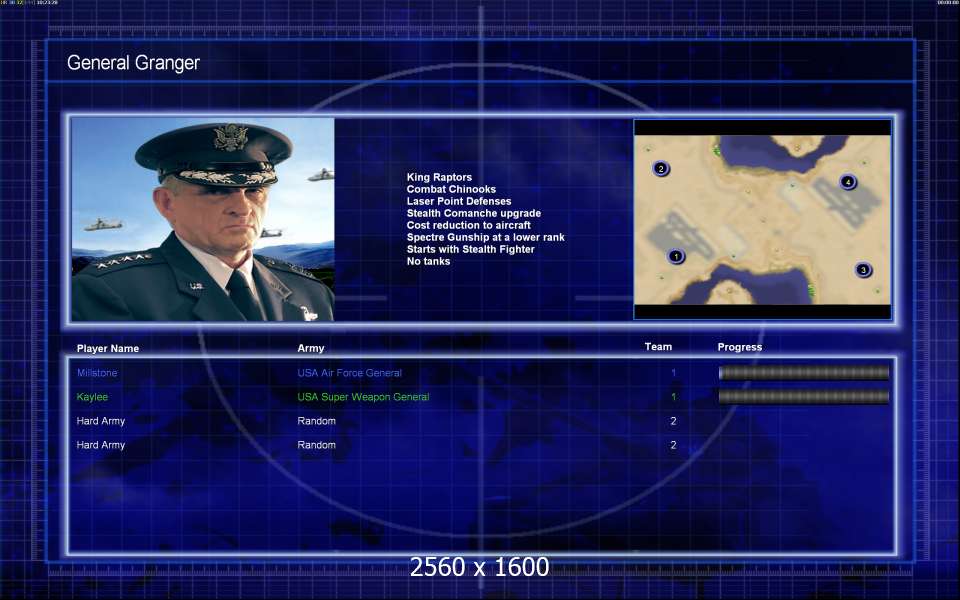The height and width of the screenshot is (600, 960).
Task: Click start position marker 1 on map
Action: 676,256
